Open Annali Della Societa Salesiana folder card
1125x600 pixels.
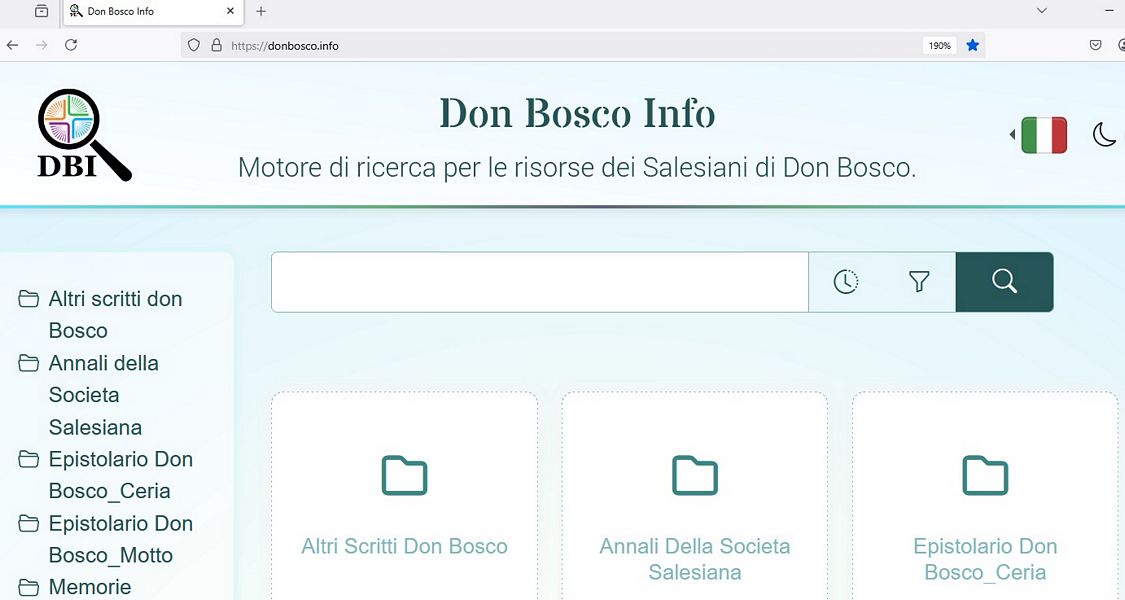coord(695,496)
